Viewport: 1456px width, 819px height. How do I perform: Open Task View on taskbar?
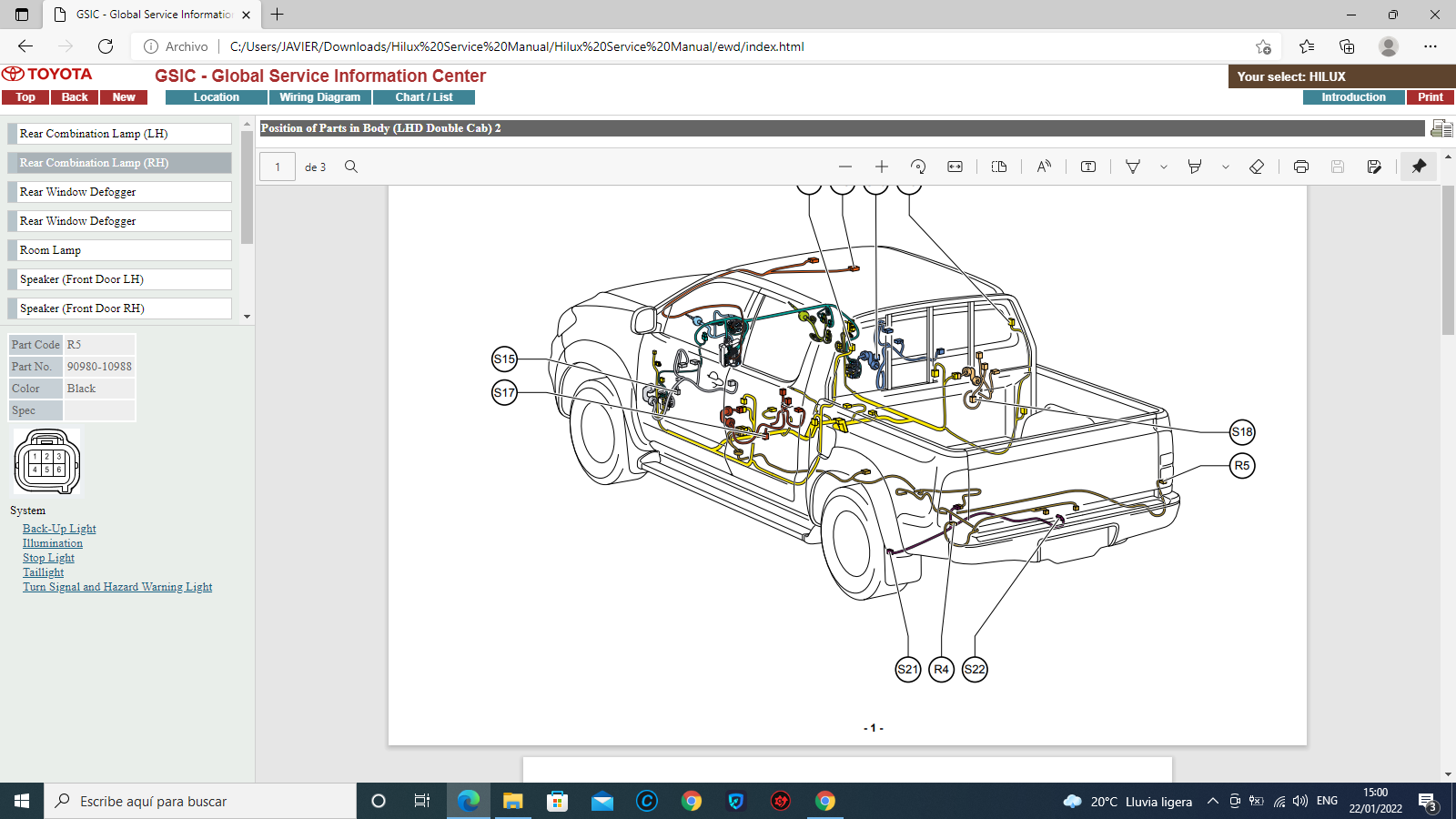click(422, 801)
